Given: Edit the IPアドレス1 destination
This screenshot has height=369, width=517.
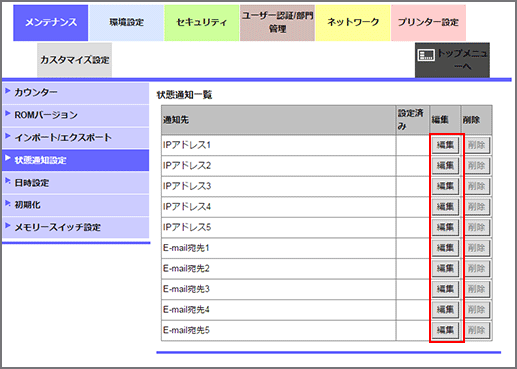Looking at the screenshot, I should point(445,145).
